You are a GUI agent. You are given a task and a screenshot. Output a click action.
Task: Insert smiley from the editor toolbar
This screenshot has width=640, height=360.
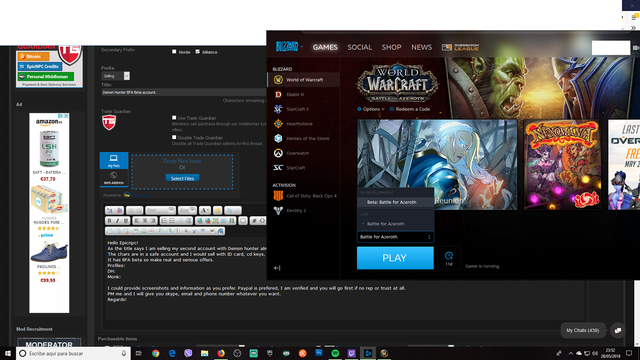pos(218,211)
